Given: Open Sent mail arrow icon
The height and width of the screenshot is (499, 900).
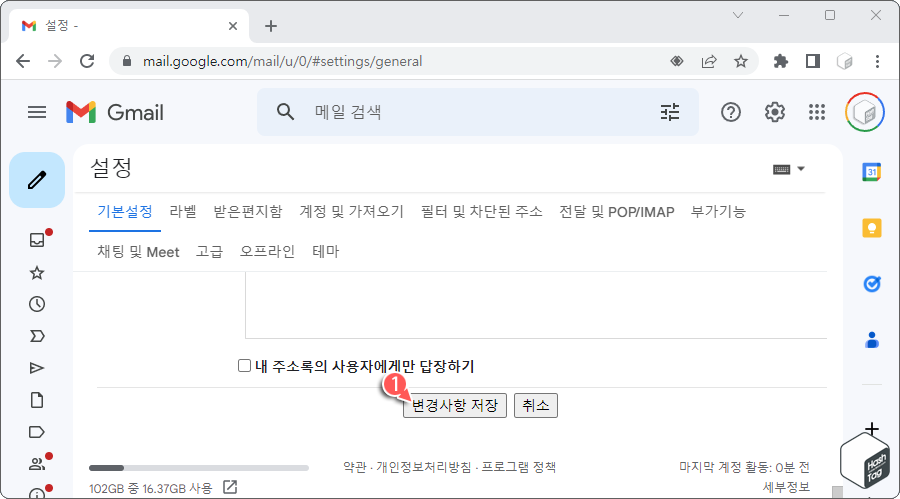Looking at the screenshot, I should pos(37,368).
